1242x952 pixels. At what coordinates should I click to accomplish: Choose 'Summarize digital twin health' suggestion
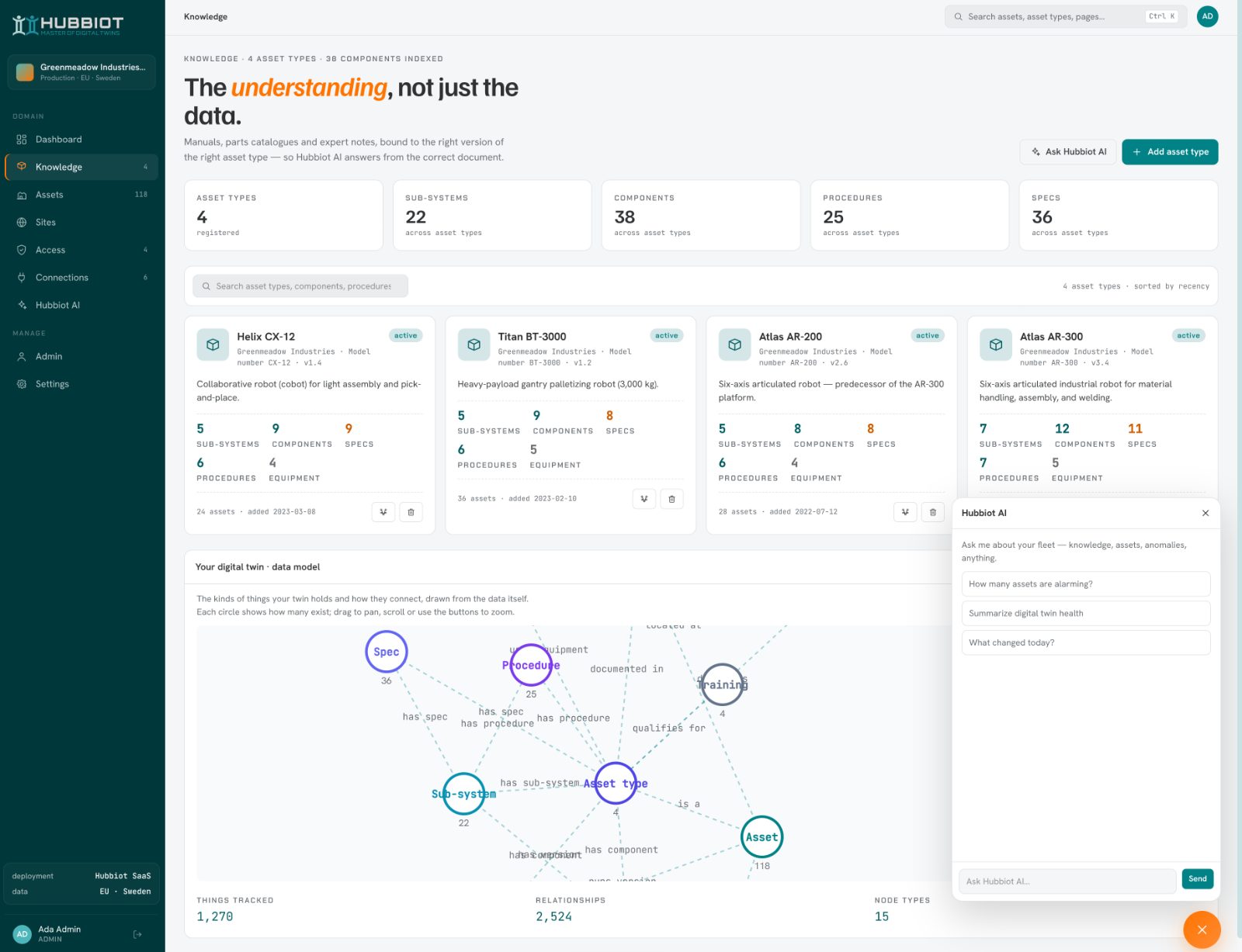(1086, 614)
